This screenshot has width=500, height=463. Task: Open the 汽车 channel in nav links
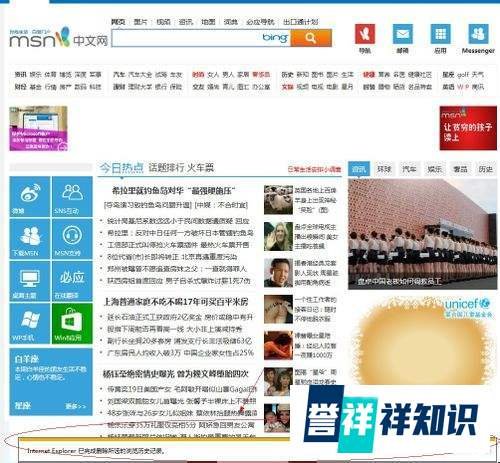point(119,74)
